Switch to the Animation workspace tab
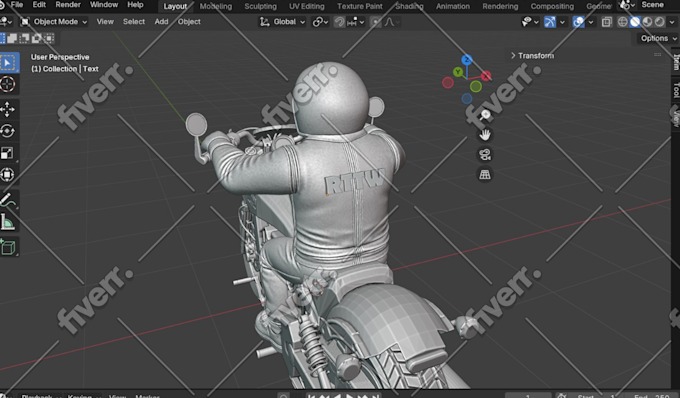This screenshot has width=680, height=398. [x=453, y=7]
